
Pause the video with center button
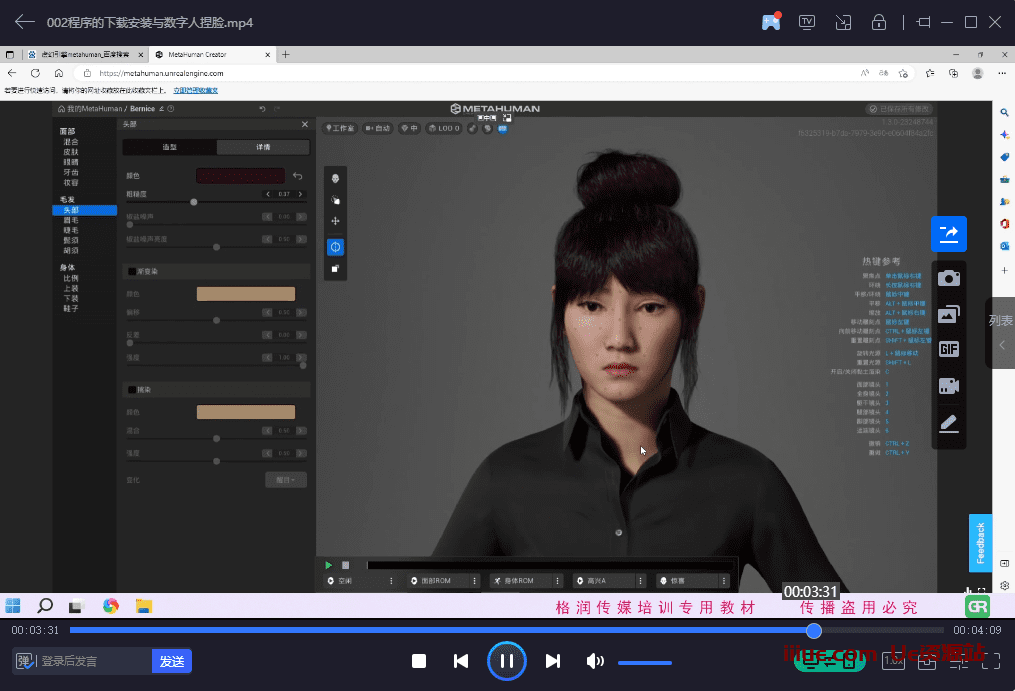point(507,661)
